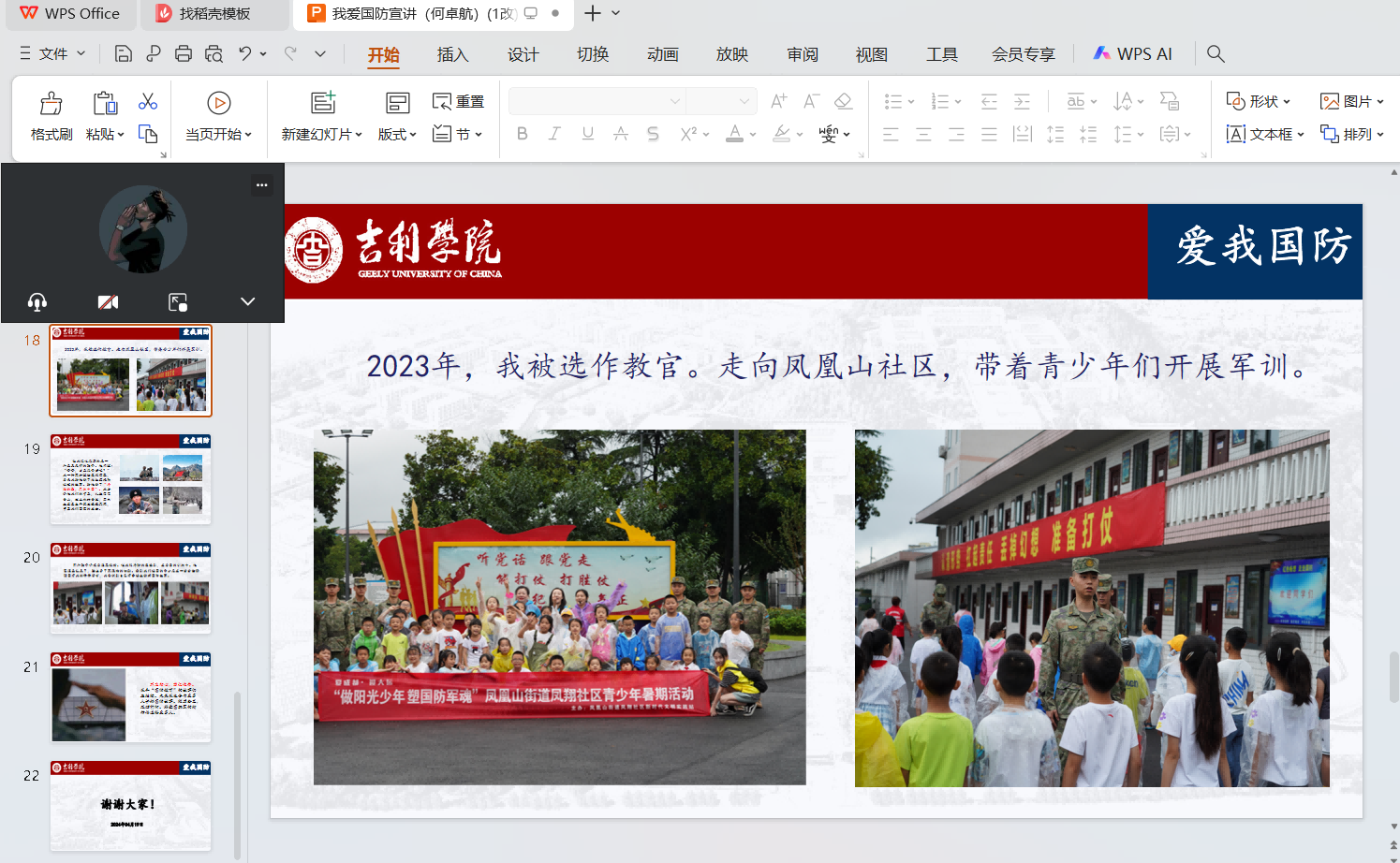Switch to Transitions (切换) tab
Viewport: 1400px width, 863px height.
pyautogui.click(x=593, y=54)
